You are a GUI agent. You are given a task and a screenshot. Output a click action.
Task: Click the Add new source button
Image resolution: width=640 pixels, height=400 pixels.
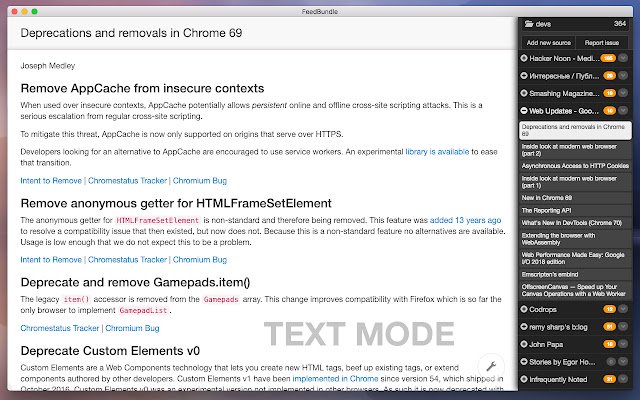(549, 42)
